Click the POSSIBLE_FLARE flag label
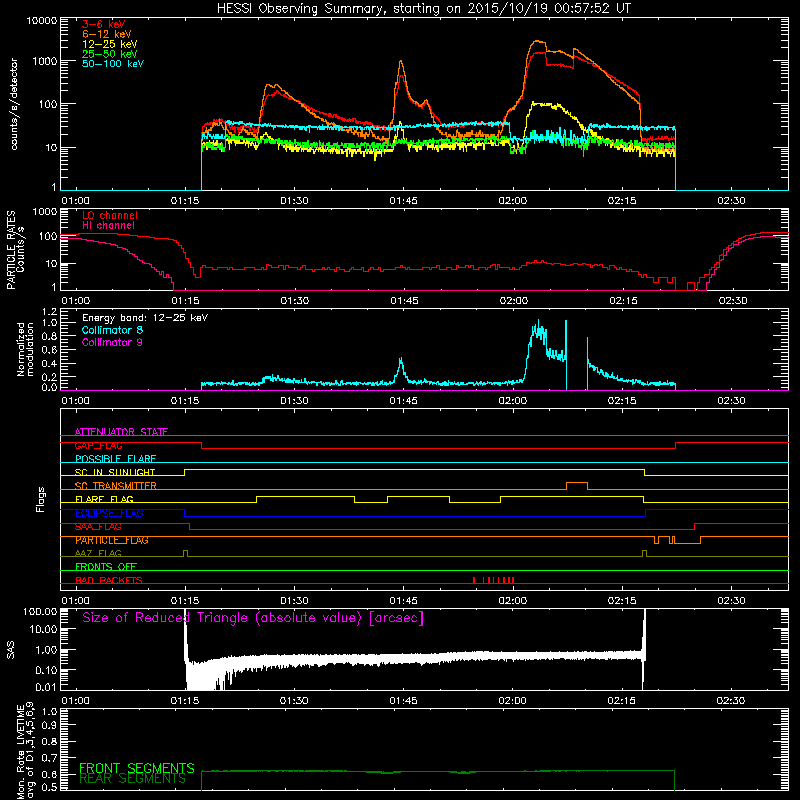 point(115,459)
